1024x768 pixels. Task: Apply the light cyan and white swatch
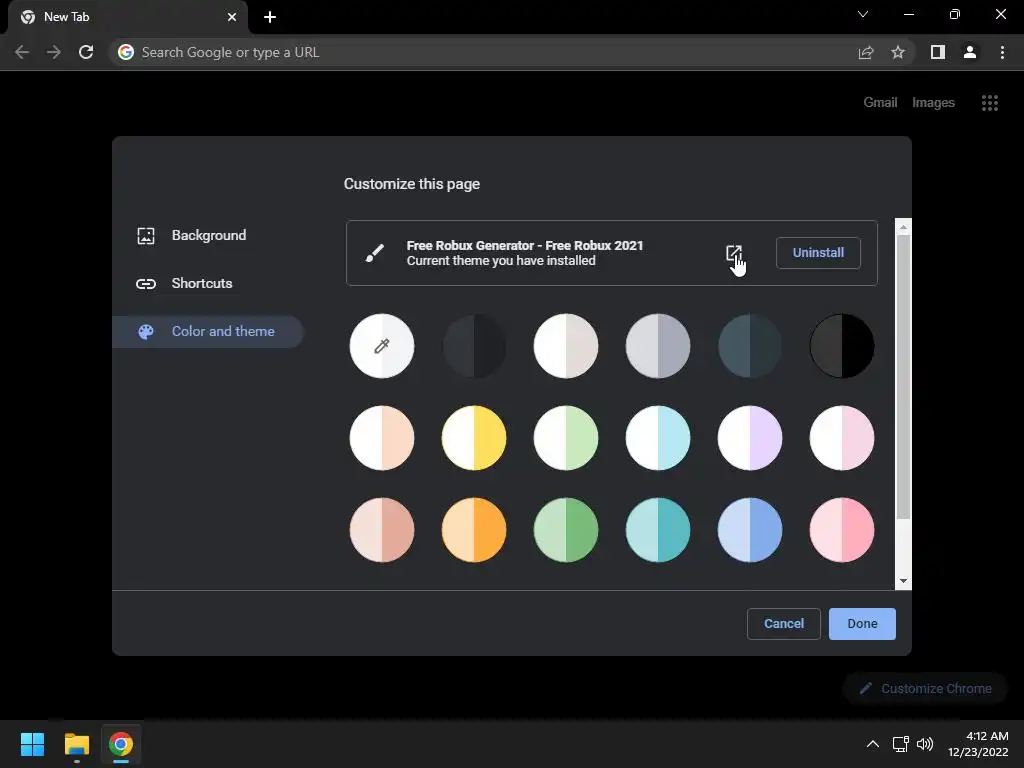coord(658,438)
